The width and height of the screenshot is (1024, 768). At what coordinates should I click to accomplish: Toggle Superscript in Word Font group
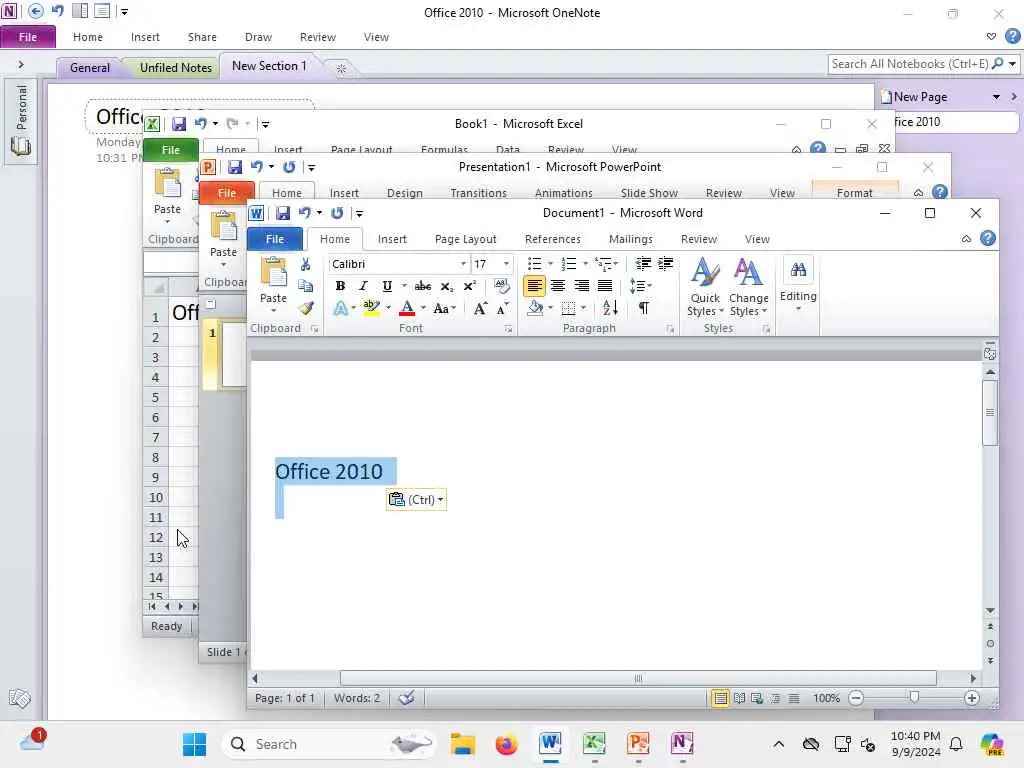pos(470,286)
